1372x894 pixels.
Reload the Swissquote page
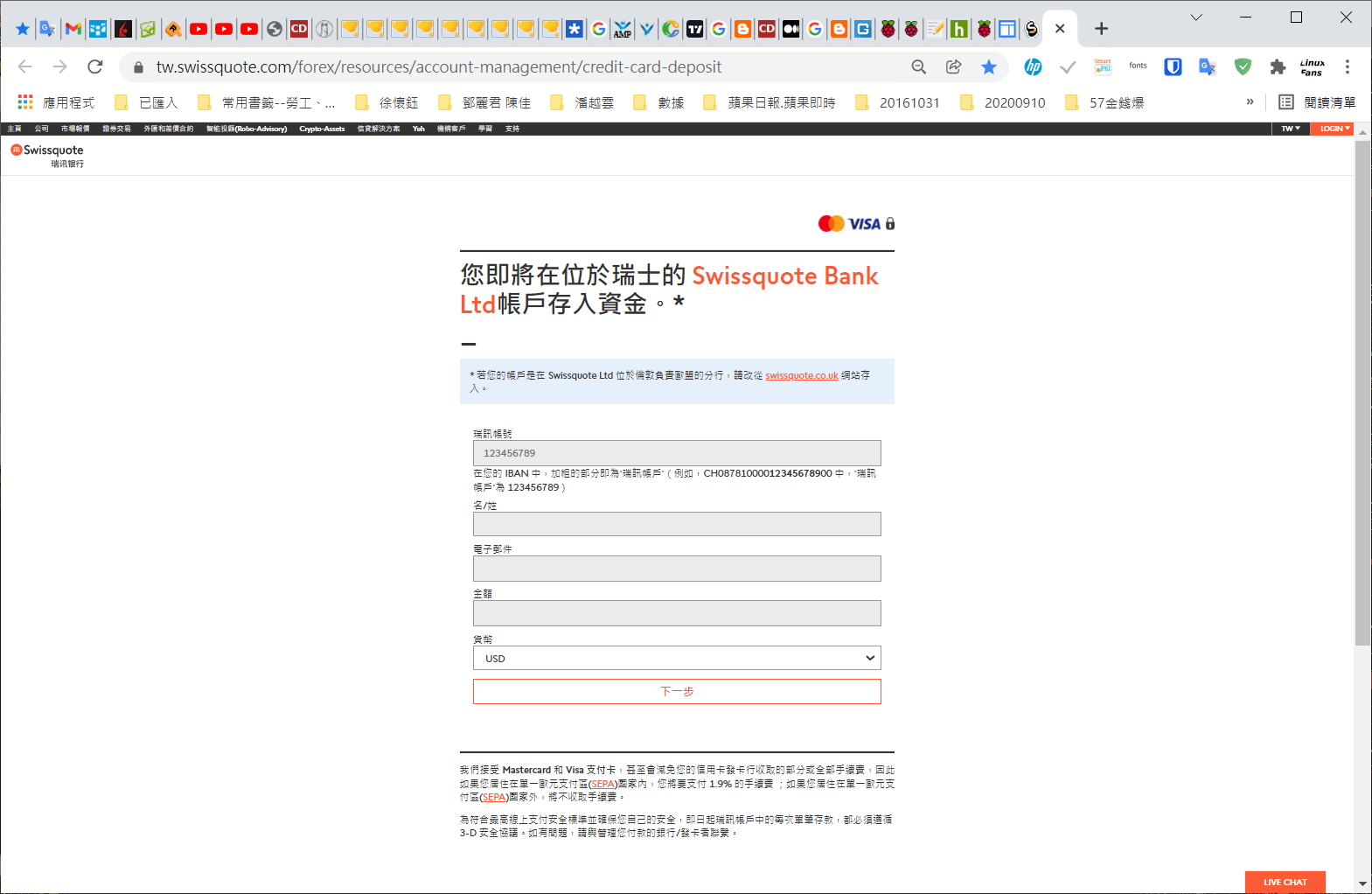click(x=95, y=66)
